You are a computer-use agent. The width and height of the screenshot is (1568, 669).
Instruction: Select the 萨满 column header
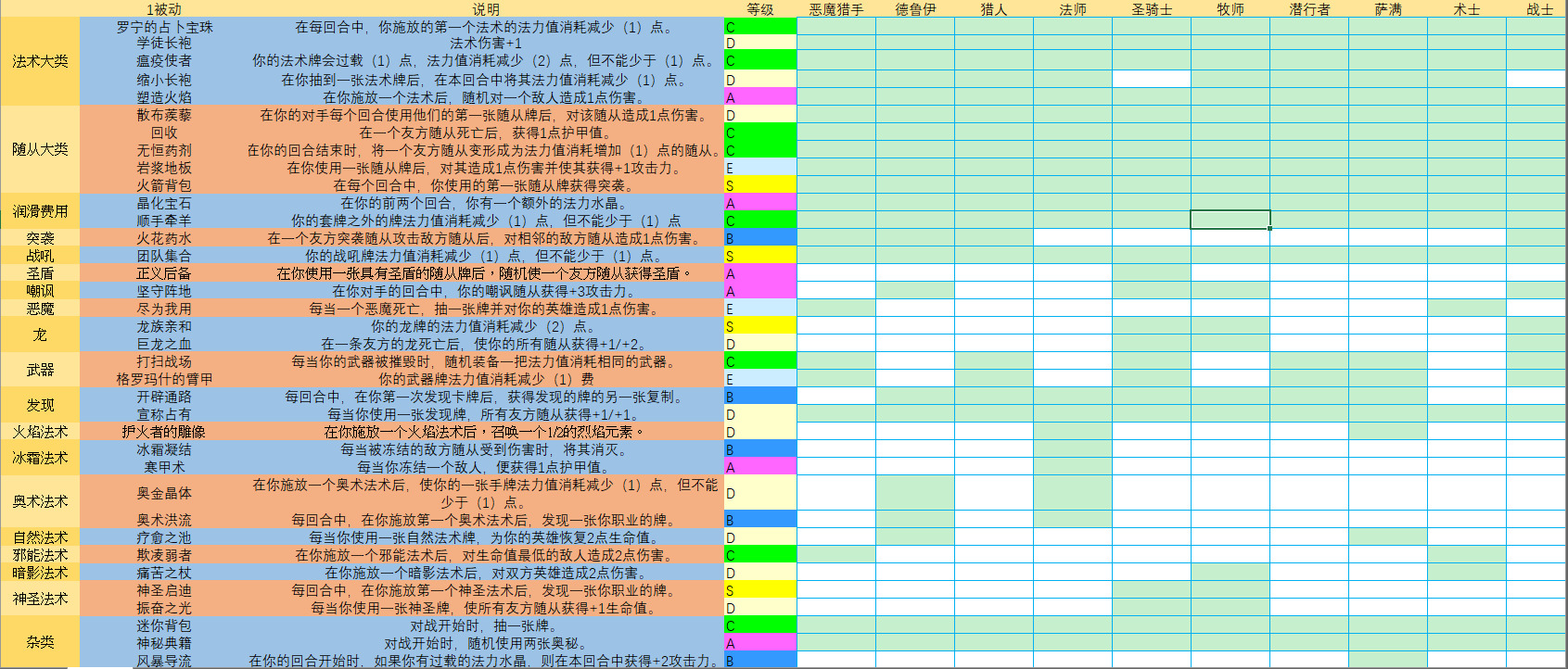[x=1388, y=9]
